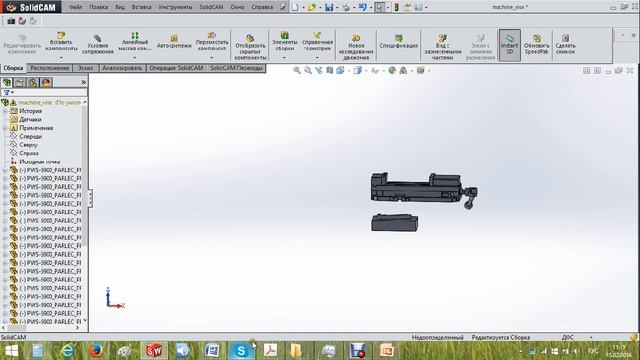Click the vertical scrollbar of feature tree

click(x=85, y=176)
